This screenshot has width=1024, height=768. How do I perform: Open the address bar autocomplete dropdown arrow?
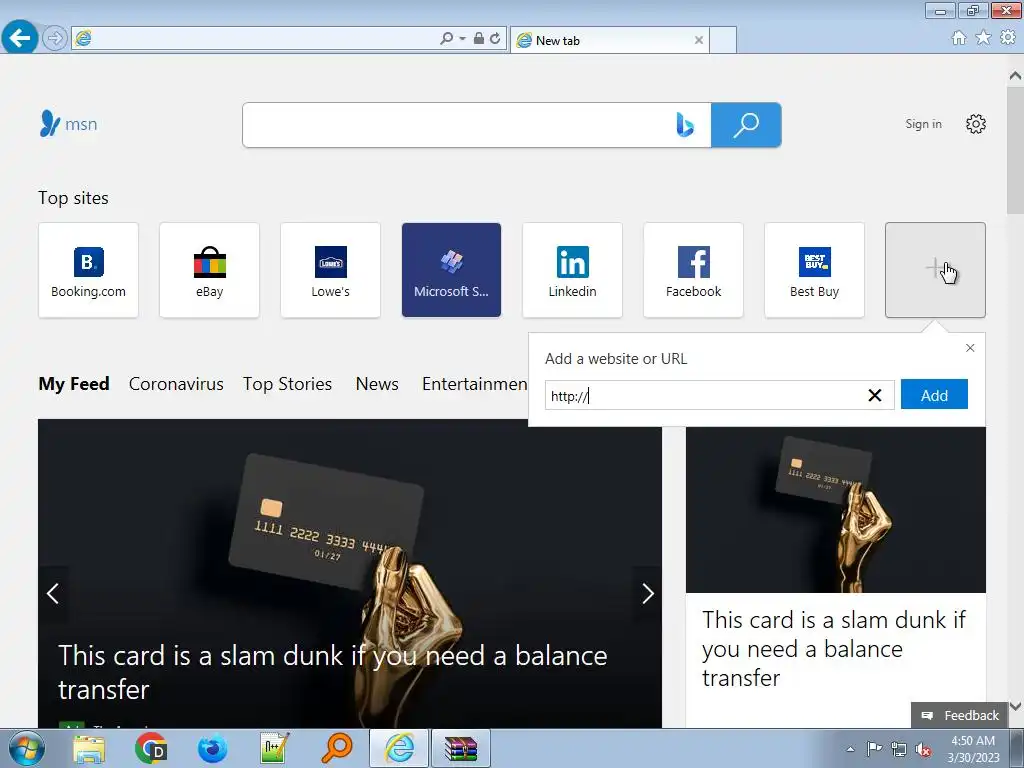pyautogui.click(x=462, y=39)
